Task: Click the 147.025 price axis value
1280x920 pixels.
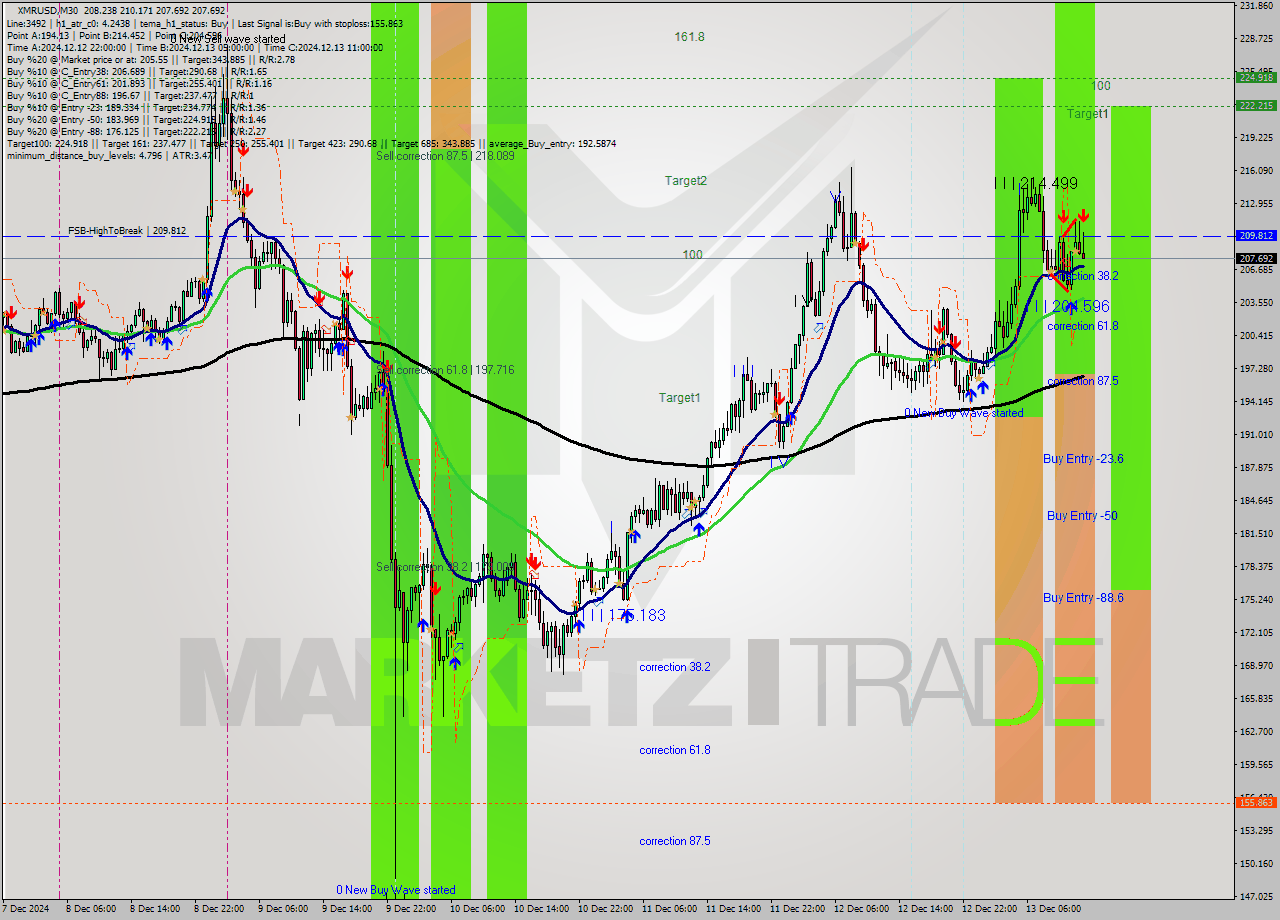Action: [1257, 896]
